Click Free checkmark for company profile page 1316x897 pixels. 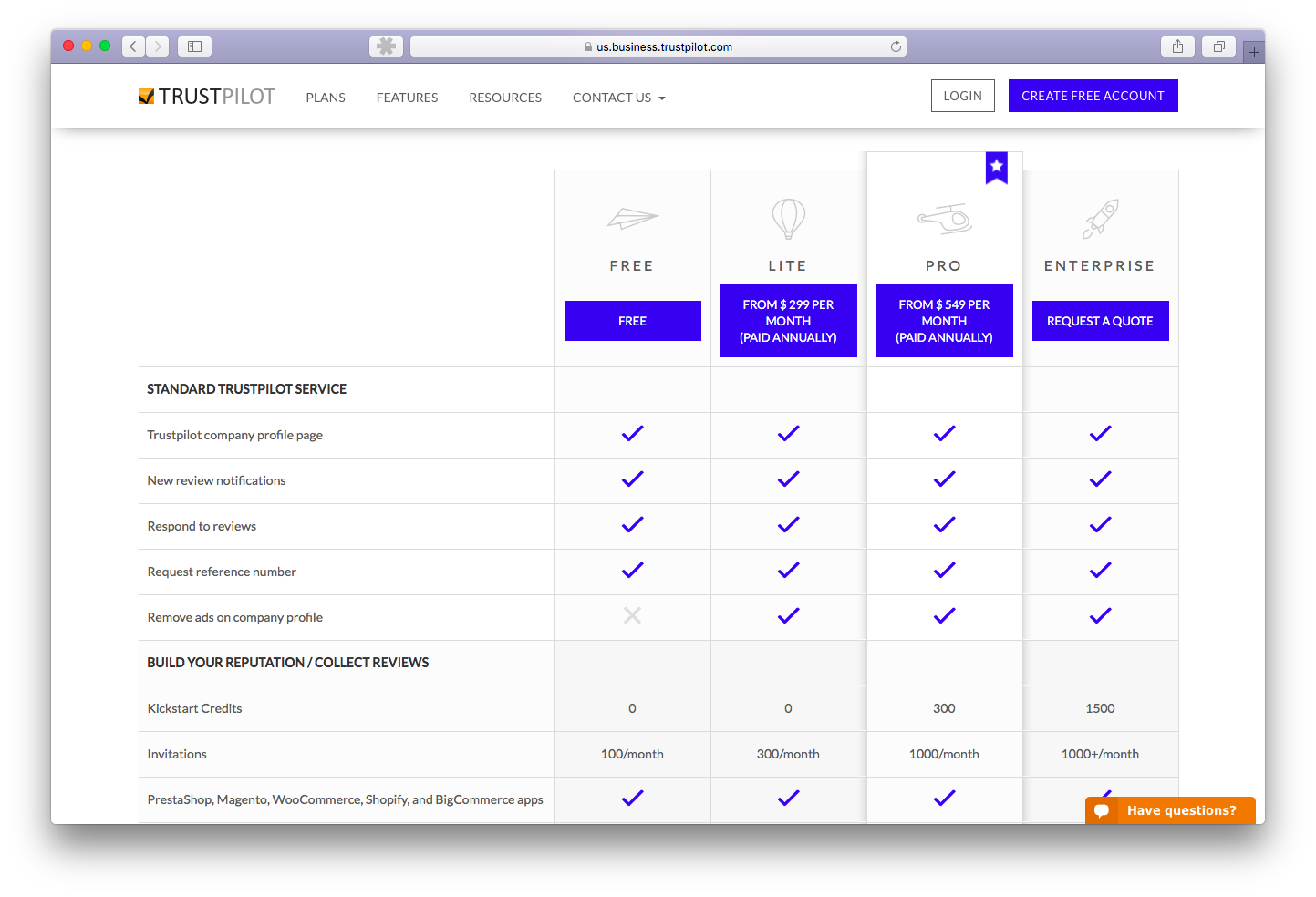[632, 434]
